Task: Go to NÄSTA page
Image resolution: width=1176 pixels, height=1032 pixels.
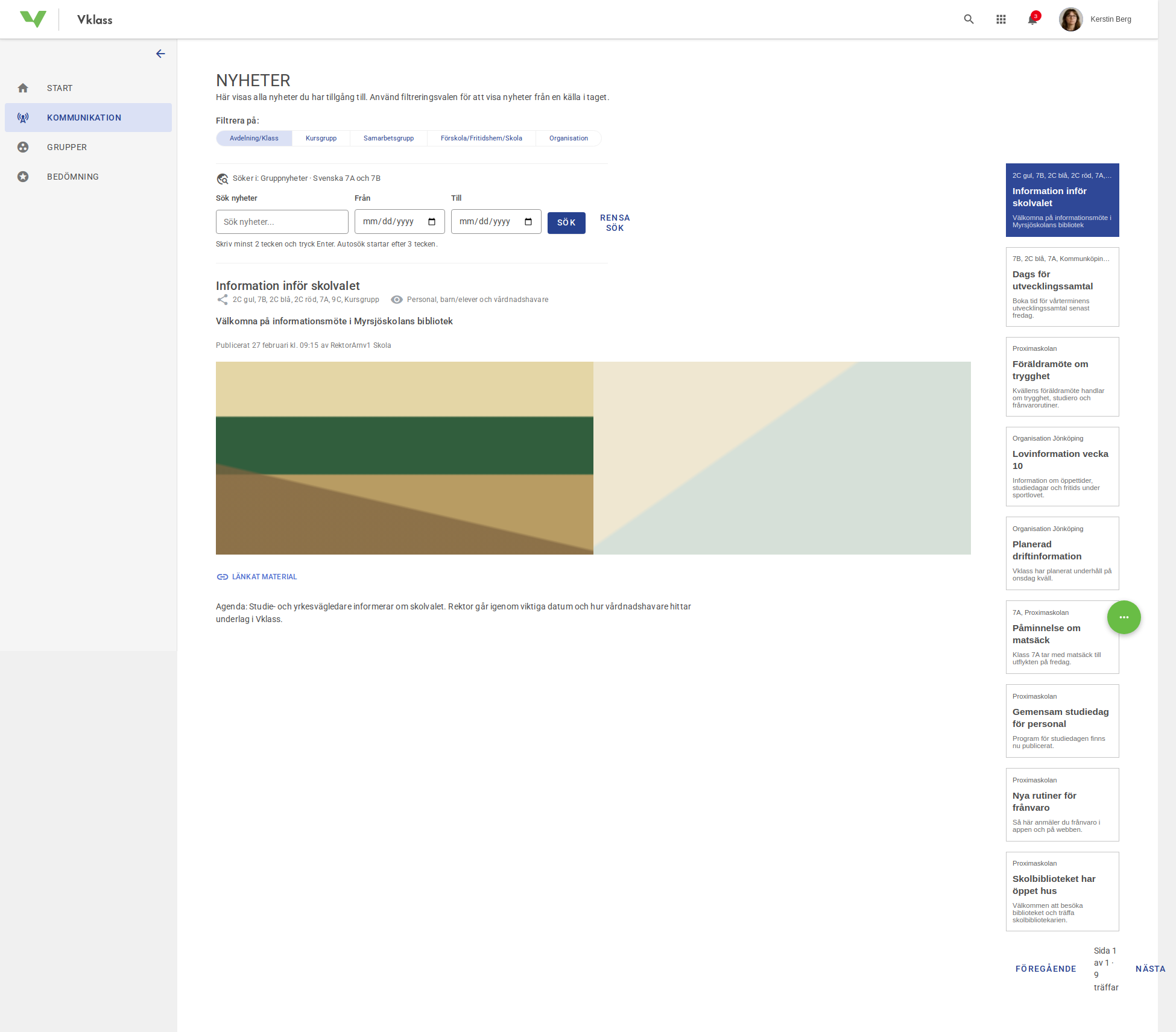Action: pos(1150,969)
